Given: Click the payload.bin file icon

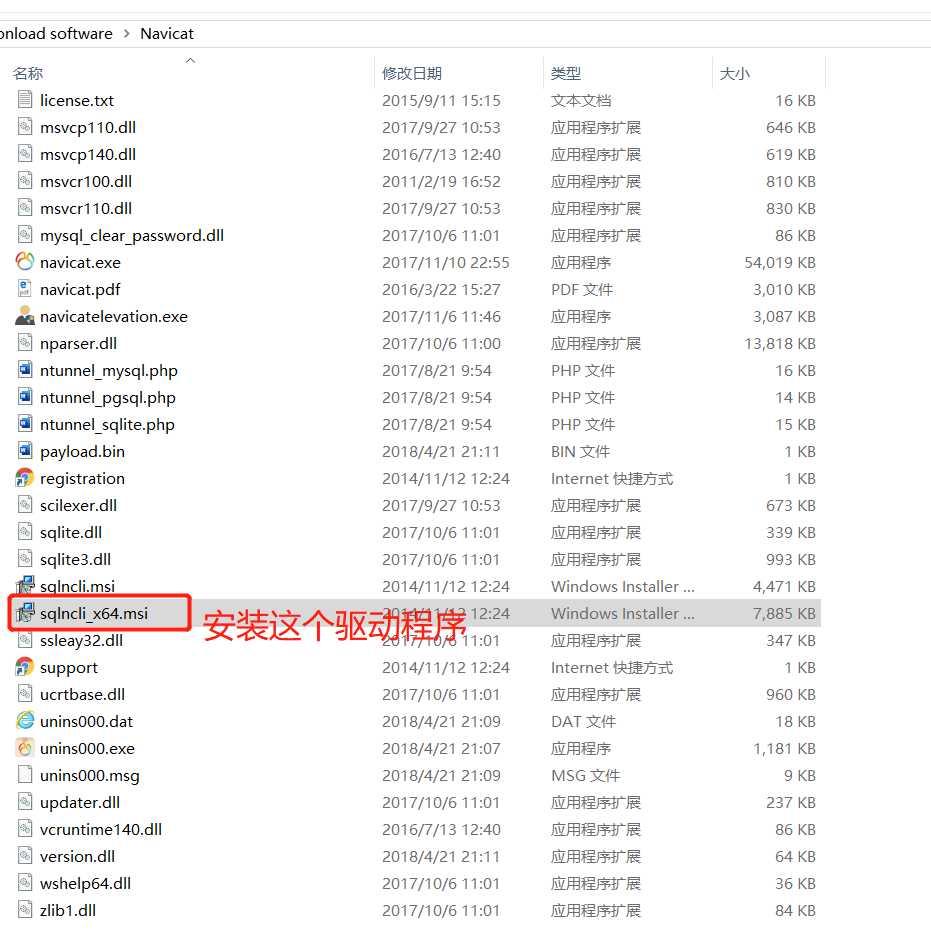Looking at the screenshot, I should (x=25, y=450).
